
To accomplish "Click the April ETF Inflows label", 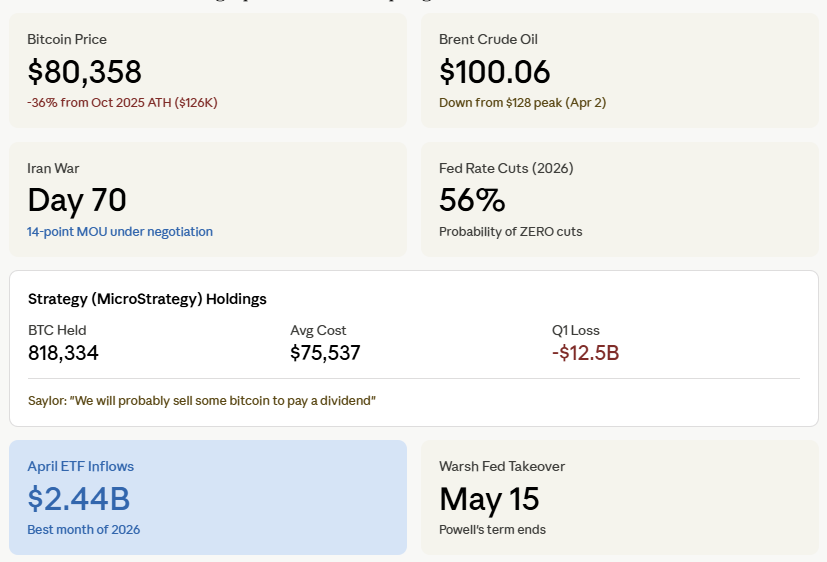I will click(81, 467).
